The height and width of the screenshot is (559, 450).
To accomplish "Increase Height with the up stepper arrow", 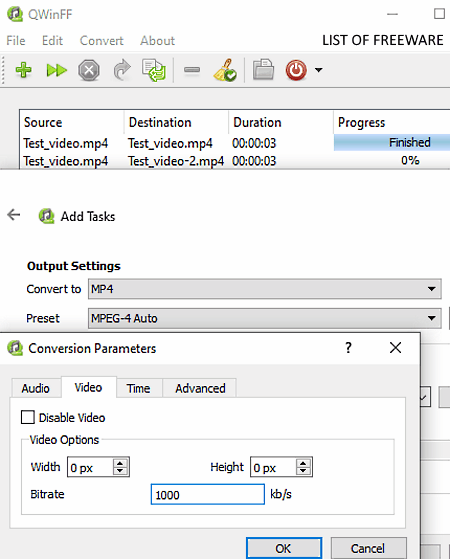I will point(303,463).
